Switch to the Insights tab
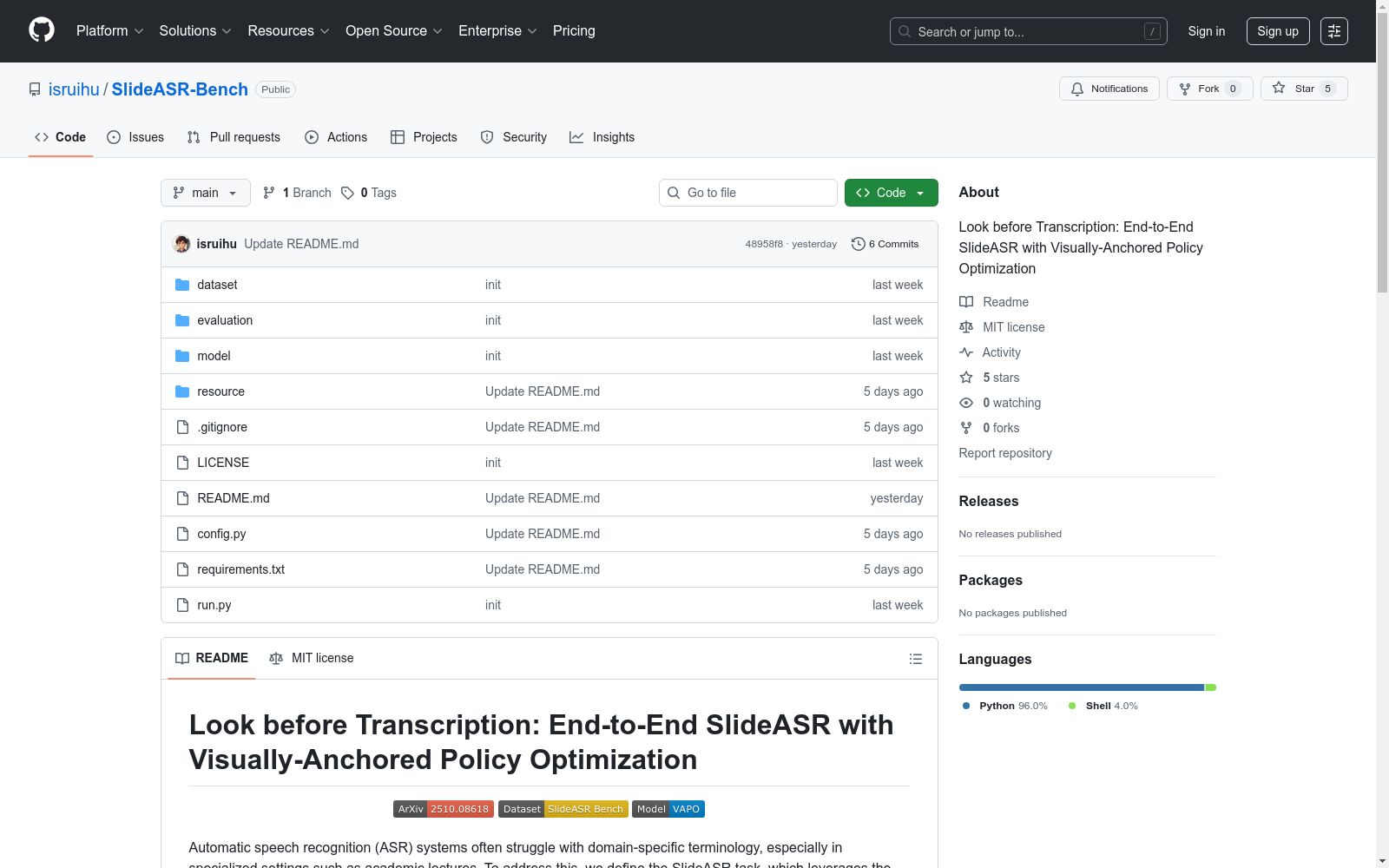Viewport: 1389px width, 868px height. click(x=602, y=137)
